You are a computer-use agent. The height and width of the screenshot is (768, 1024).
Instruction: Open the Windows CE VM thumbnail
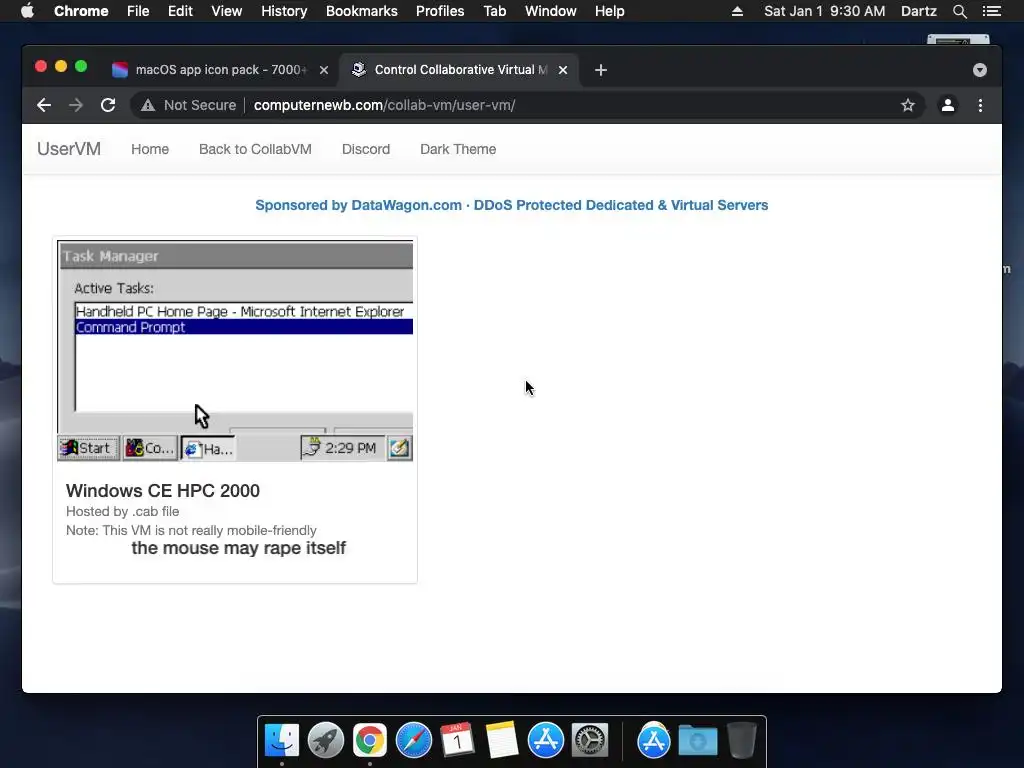235,351
